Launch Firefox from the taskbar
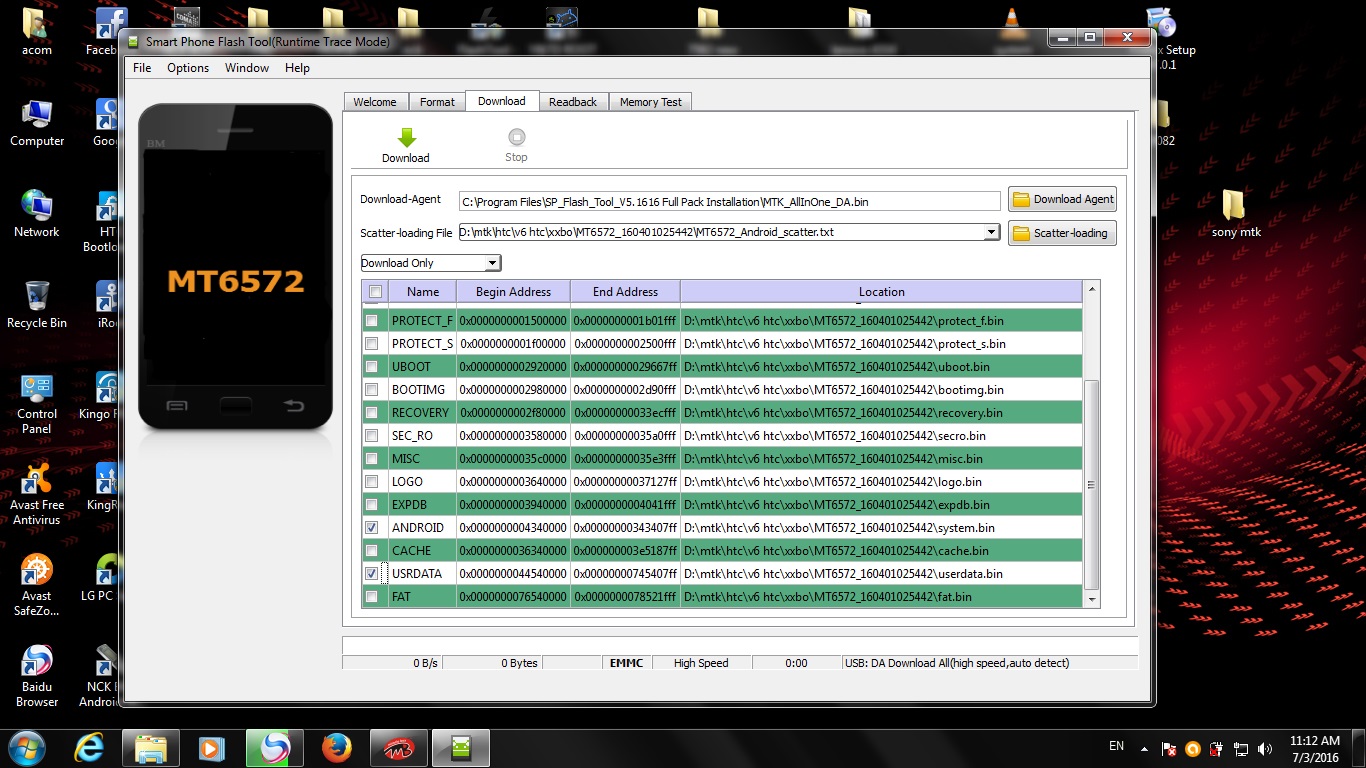This screenshot has width=1366, height=768. pos(336,747)
